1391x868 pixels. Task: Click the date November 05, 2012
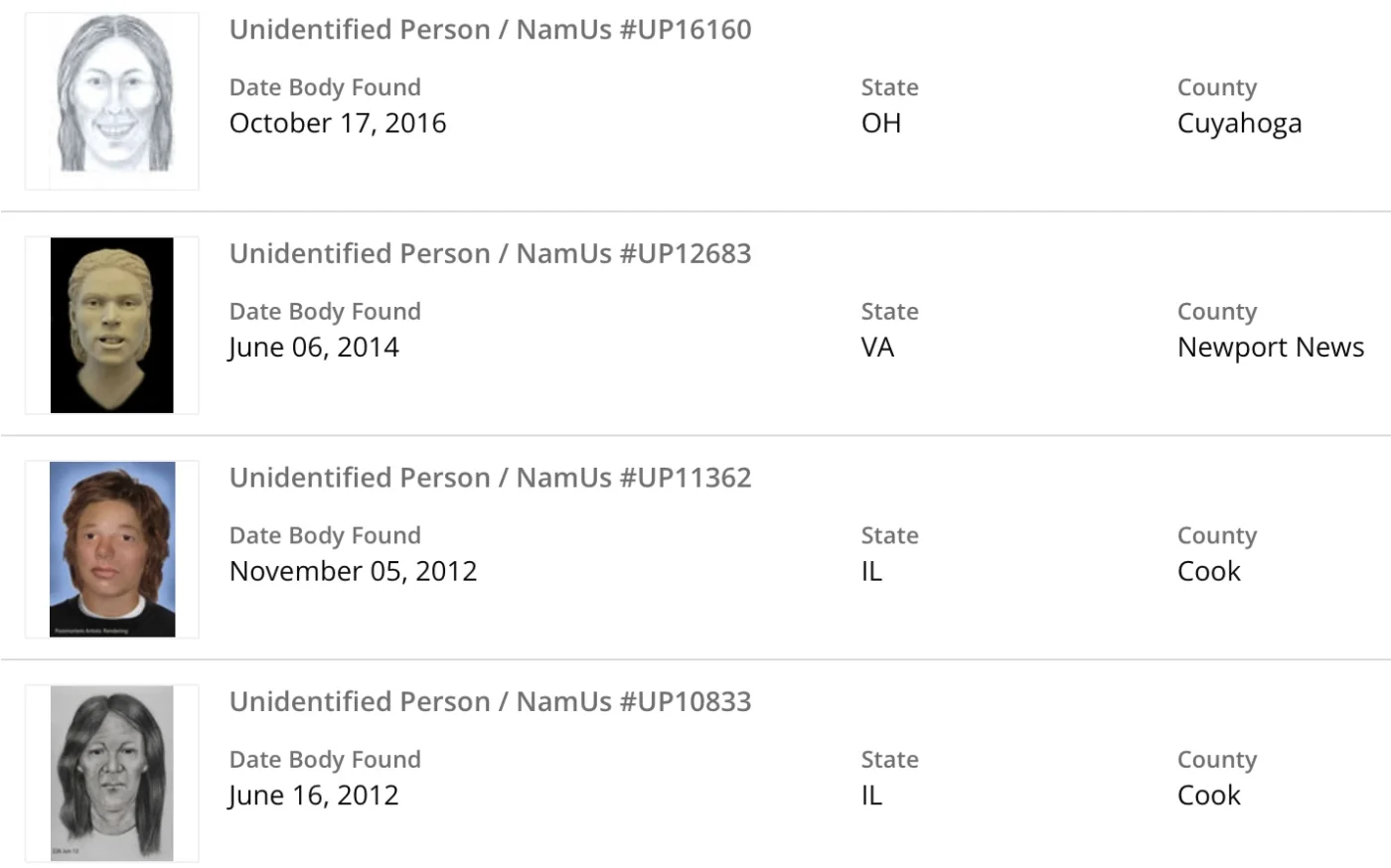tap(353, 571)
